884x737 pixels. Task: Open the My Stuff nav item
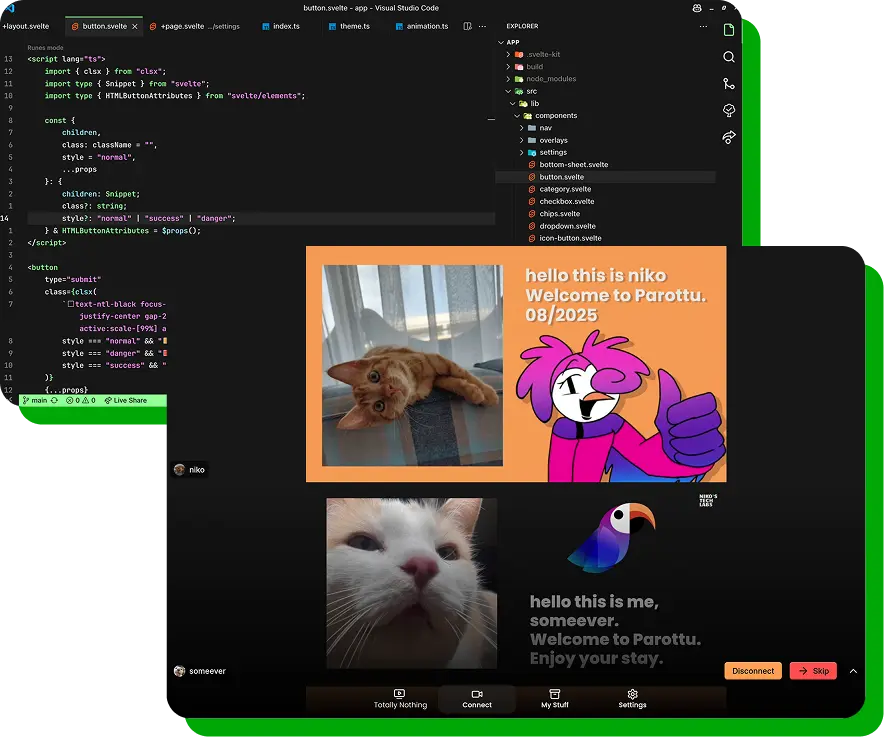[554, 699]
